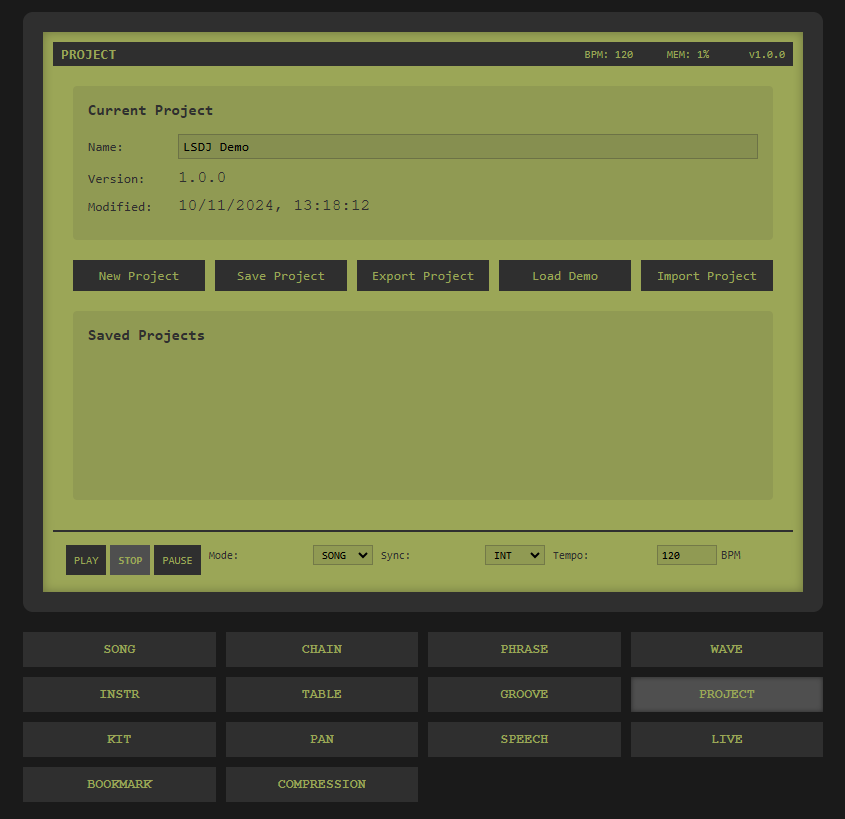845x819 pixels.
Task: Click Export Project button
Action: (422, 276)
